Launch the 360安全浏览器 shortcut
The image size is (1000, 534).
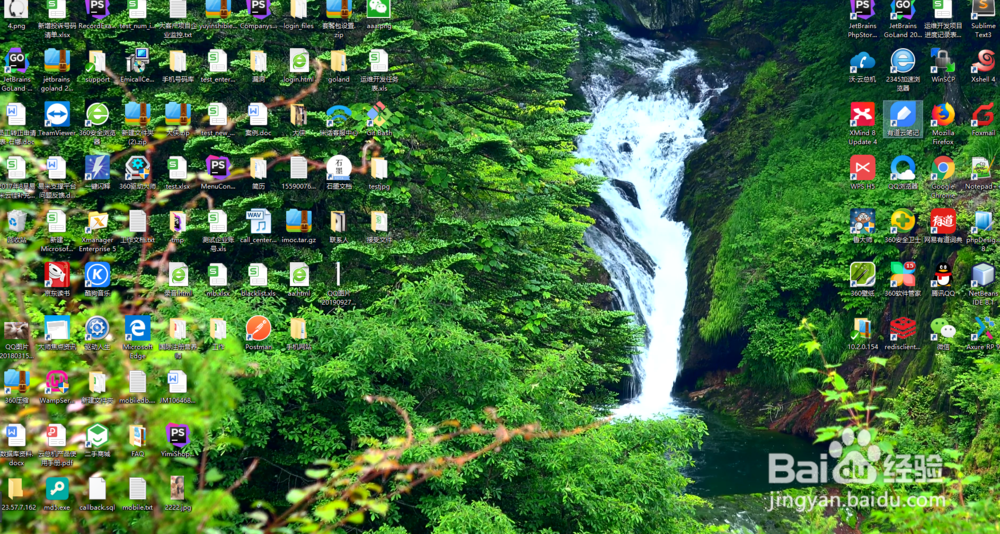(x=98, y=114)
